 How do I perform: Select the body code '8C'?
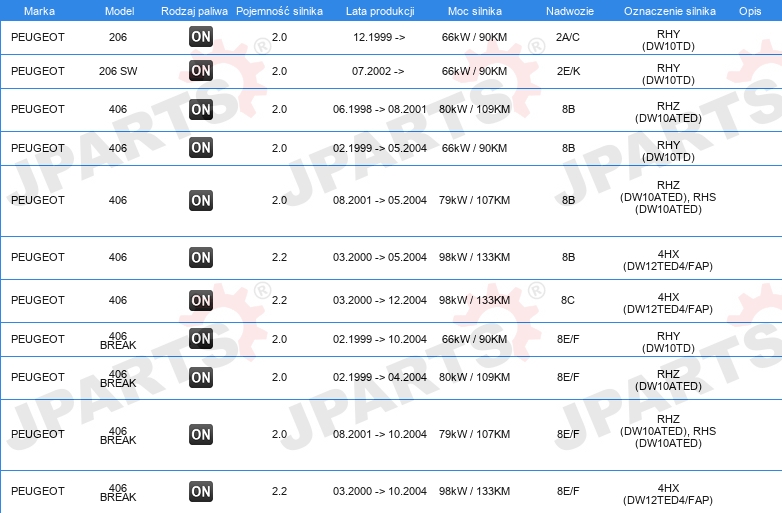click(x=568, y=300)
